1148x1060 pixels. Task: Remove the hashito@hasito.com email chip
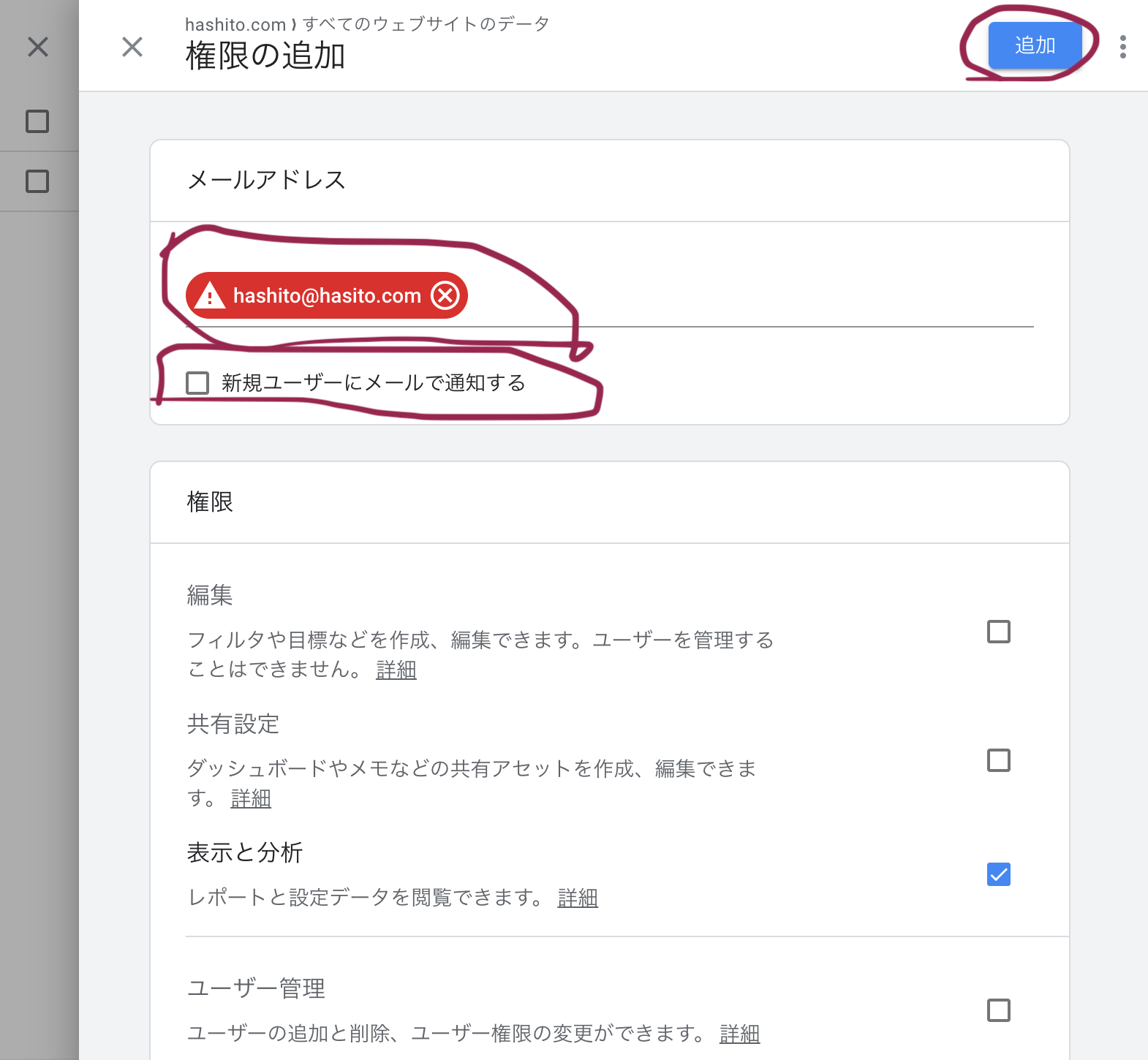445,295
